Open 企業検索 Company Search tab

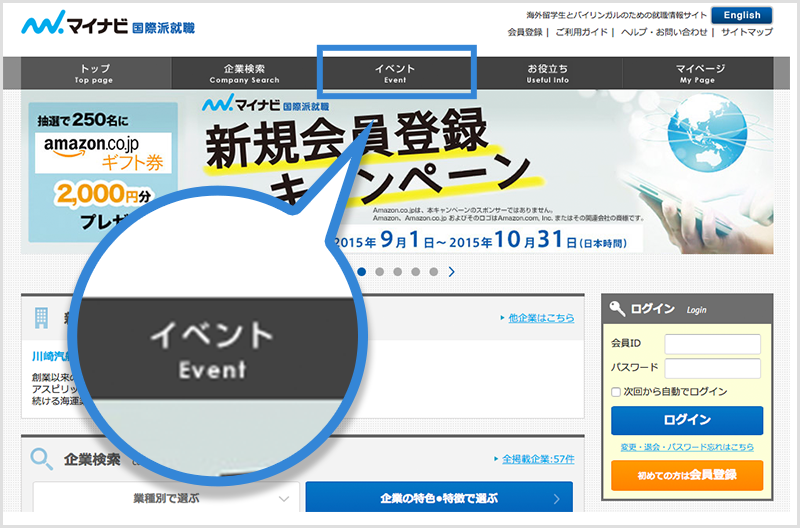(x=244, y=73)
